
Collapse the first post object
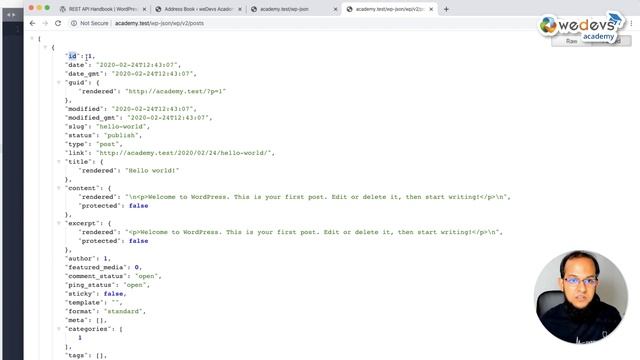click(45, 47)
